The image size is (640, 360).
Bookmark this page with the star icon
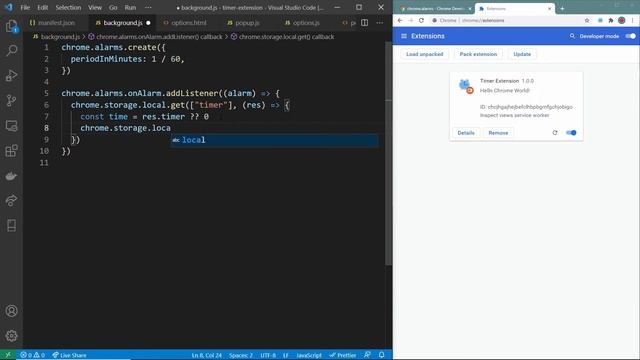click(587, 20)
